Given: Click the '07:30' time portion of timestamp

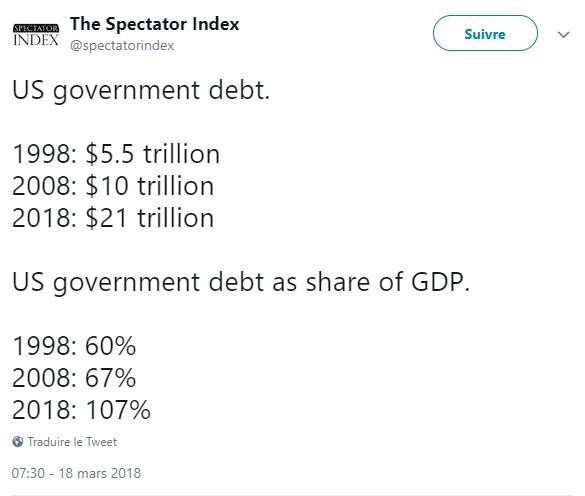Looking at the screenshot, I should (28, 473).
